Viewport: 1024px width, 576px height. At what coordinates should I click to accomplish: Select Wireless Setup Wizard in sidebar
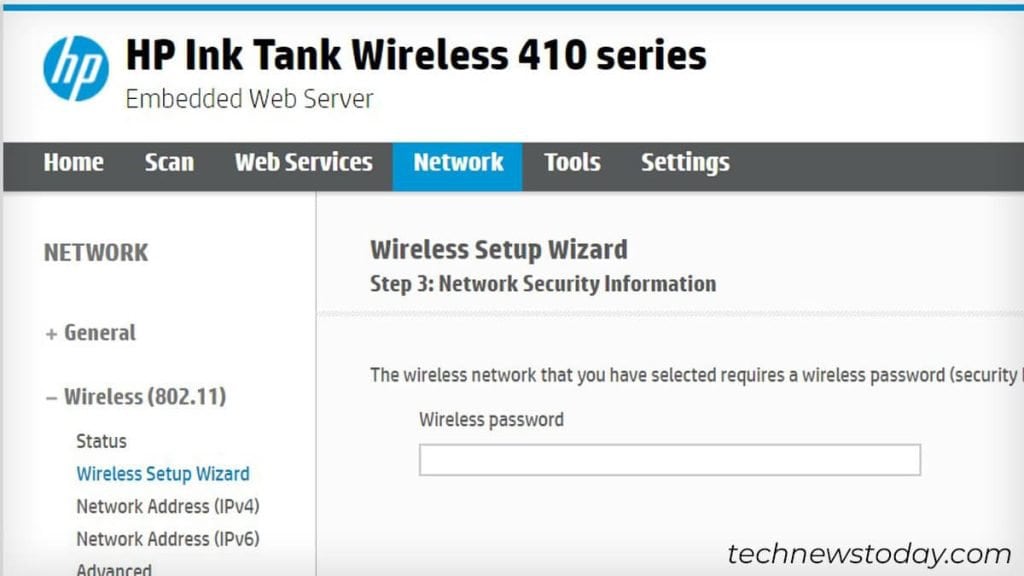[162, 474]
